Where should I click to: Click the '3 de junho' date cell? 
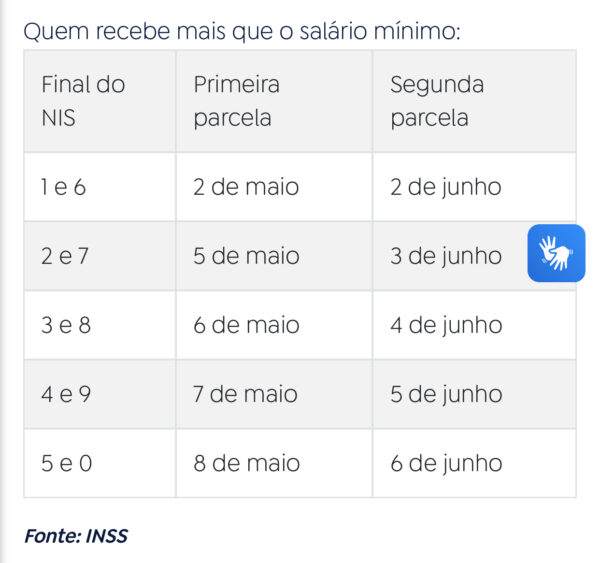tap(445, 256)
